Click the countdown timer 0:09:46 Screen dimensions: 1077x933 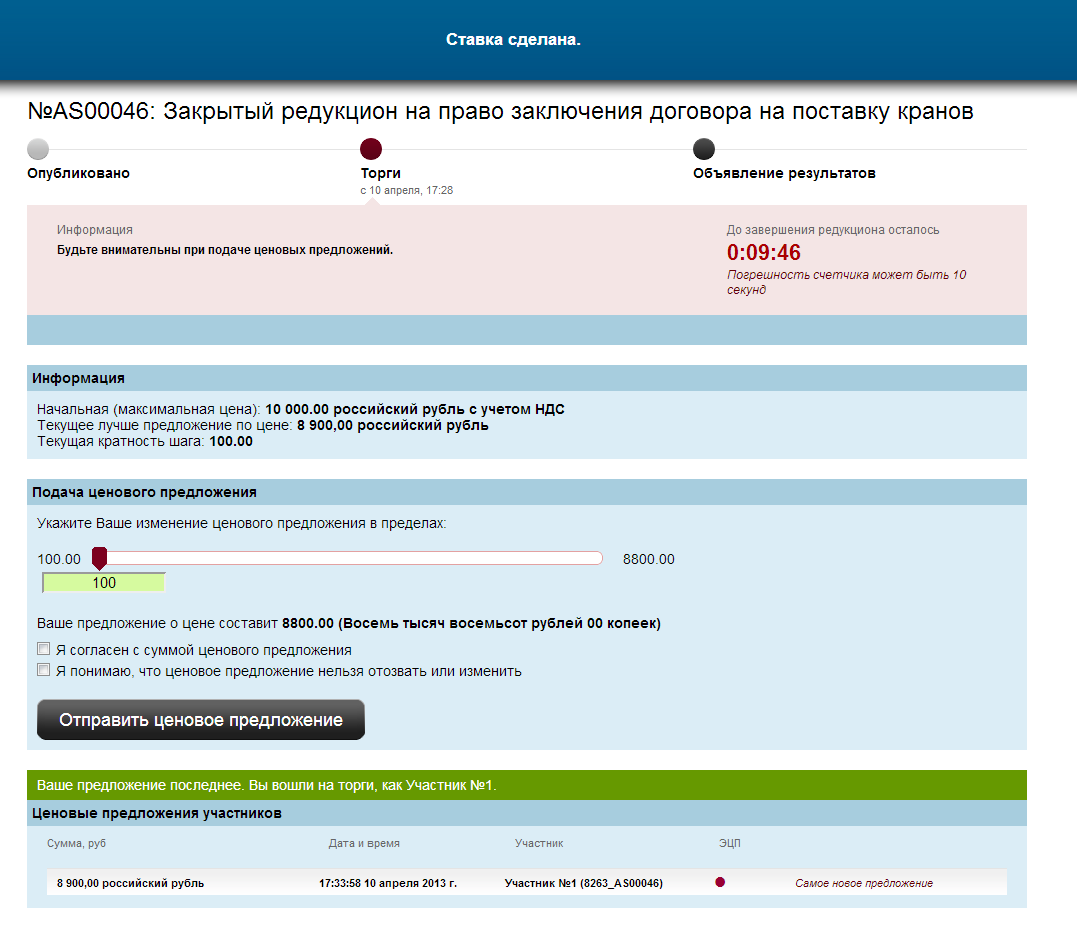pos(764,253)
